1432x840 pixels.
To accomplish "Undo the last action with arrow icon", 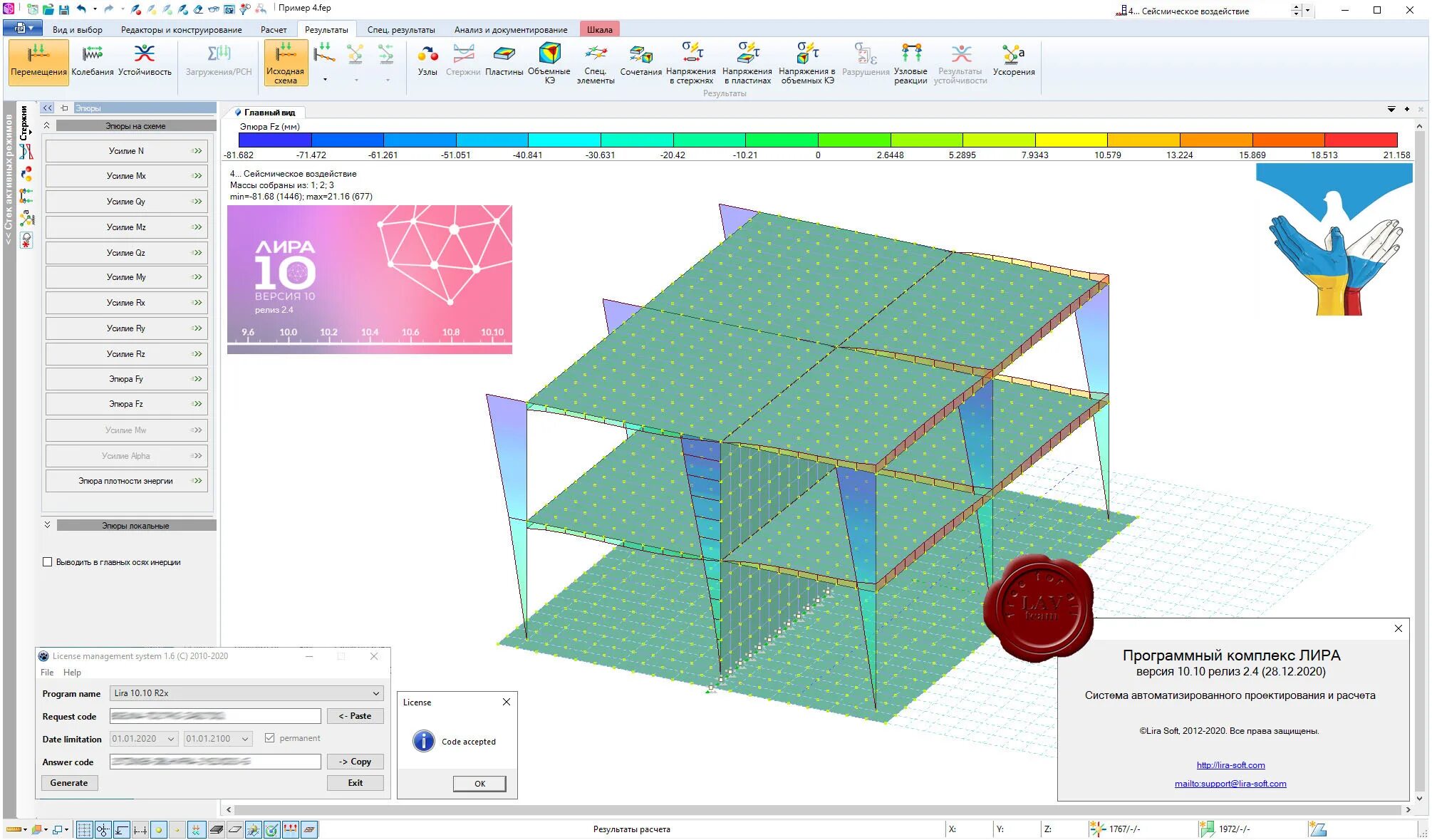I will (81, 9).
